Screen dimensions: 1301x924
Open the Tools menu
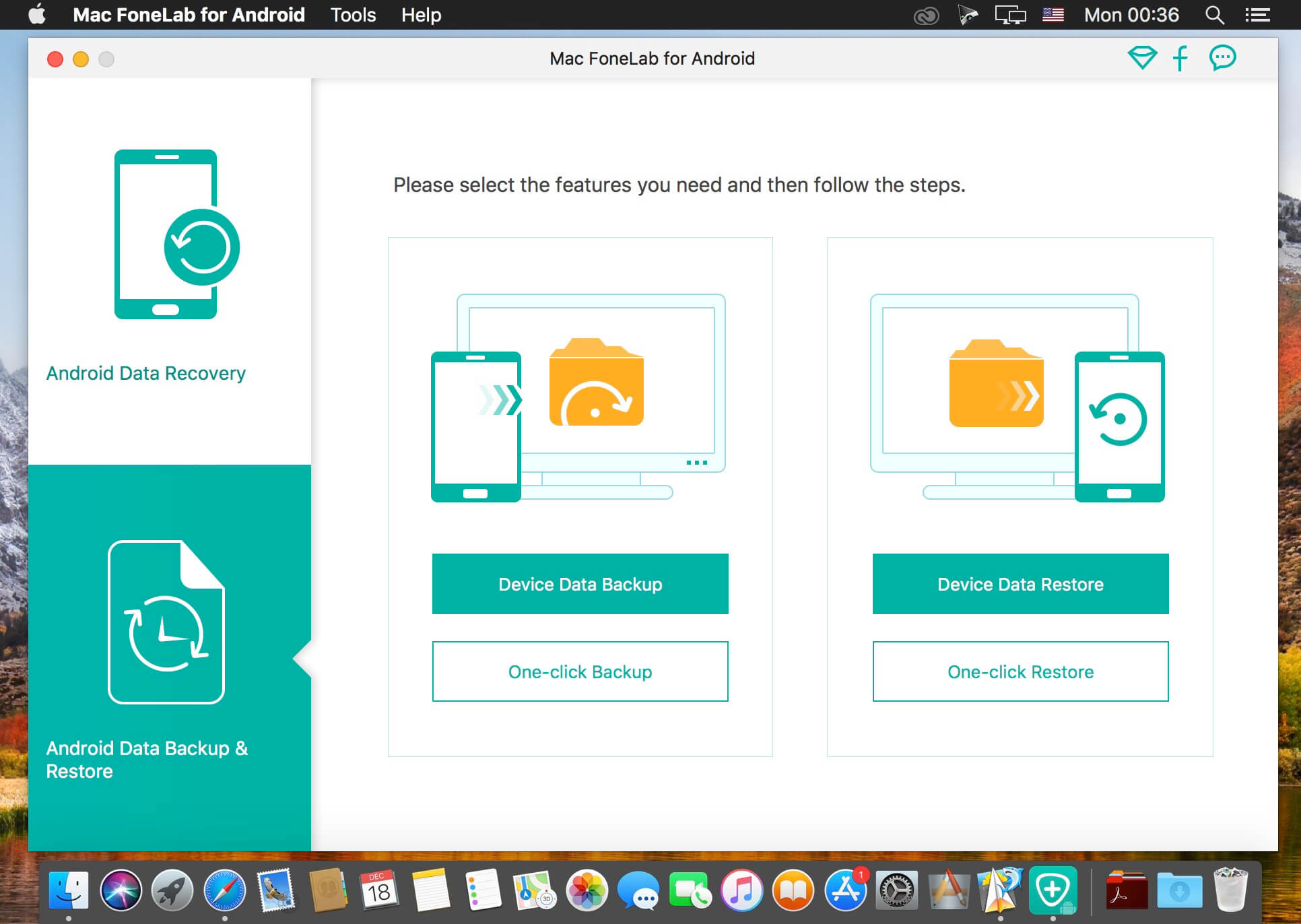[x=353, y=15]
